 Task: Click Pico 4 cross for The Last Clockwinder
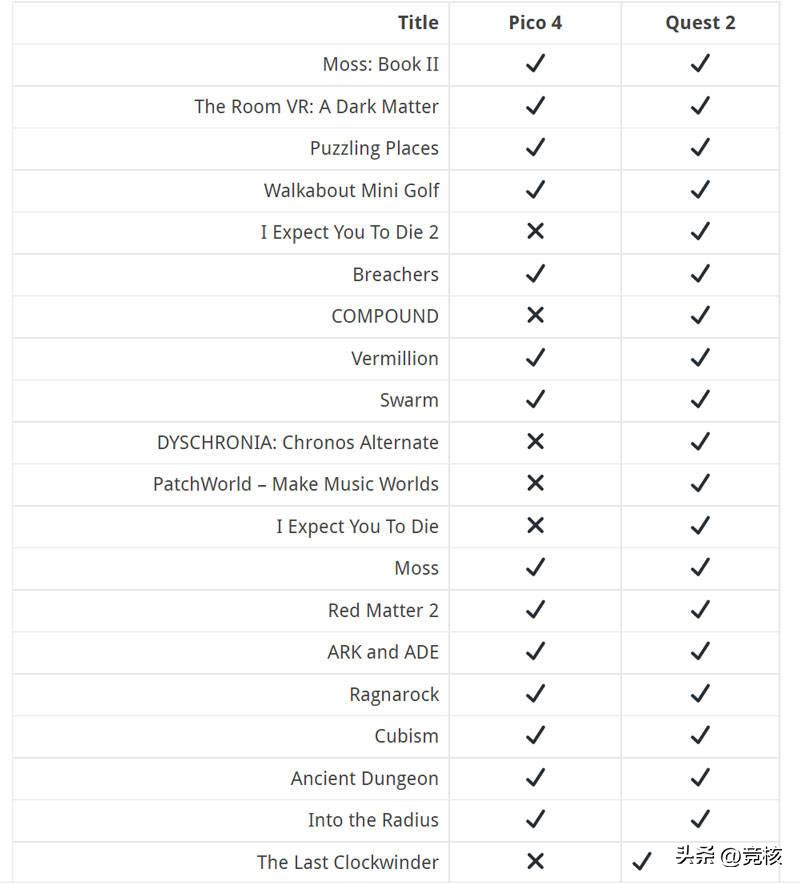click(535, 862)
